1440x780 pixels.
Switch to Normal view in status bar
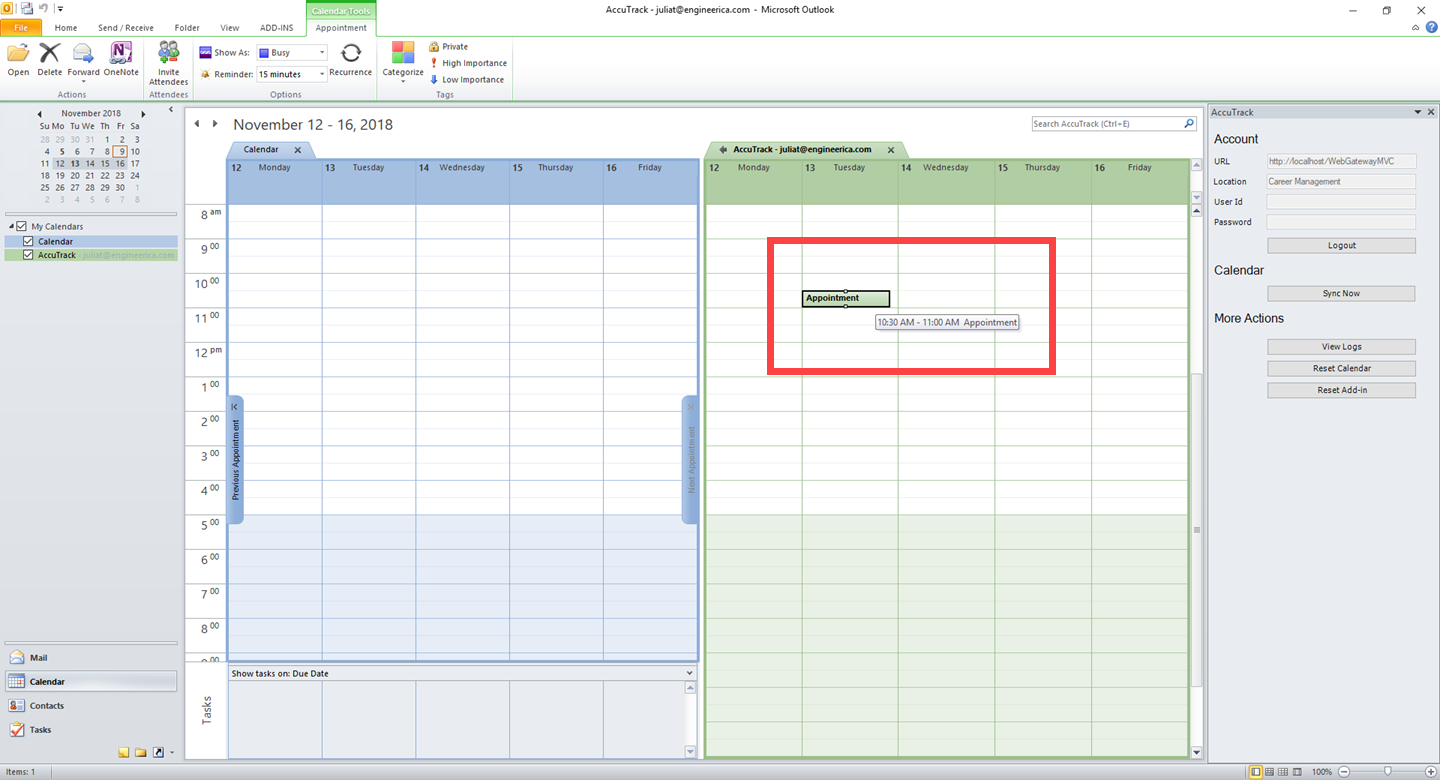(1256, 772)
